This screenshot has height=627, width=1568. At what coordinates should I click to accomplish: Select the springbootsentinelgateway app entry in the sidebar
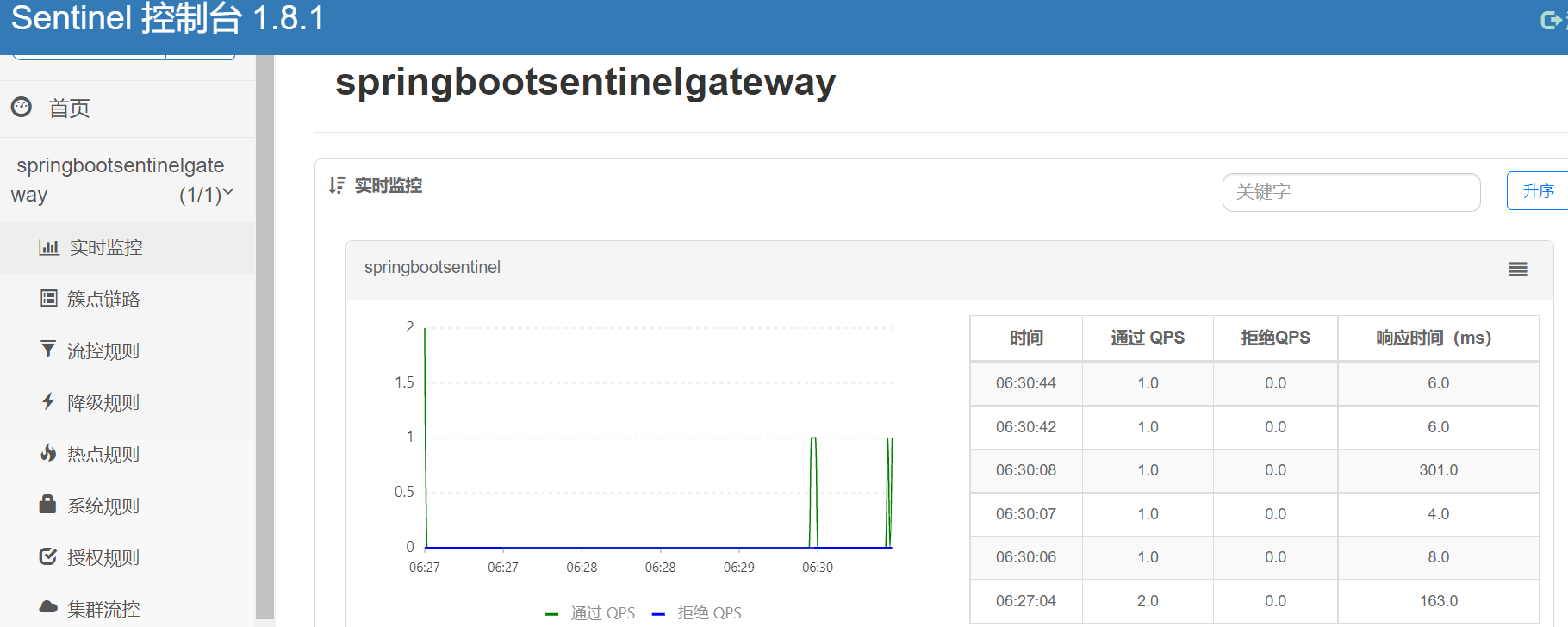pos(128,179)
